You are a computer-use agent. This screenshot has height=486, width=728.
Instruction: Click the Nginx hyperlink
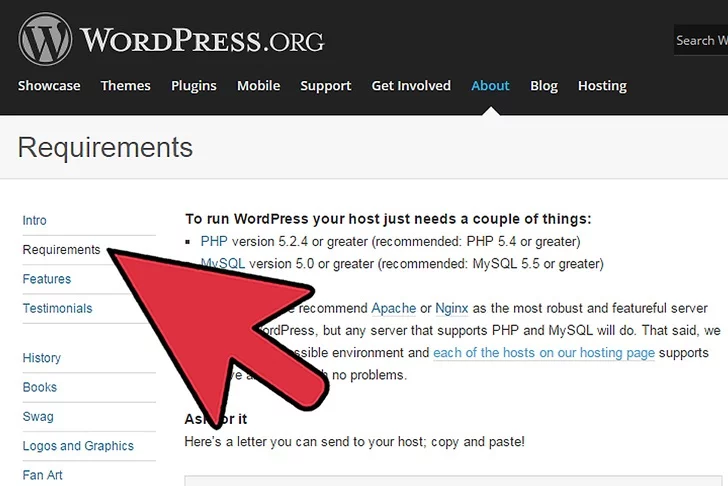452,308
